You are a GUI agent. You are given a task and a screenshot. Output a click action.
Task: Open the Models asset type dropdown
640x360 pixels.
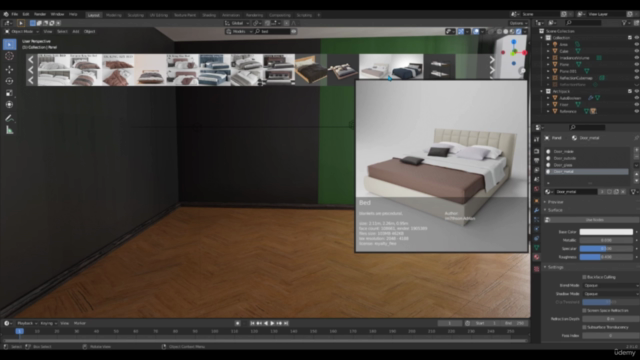coord(239,31)
